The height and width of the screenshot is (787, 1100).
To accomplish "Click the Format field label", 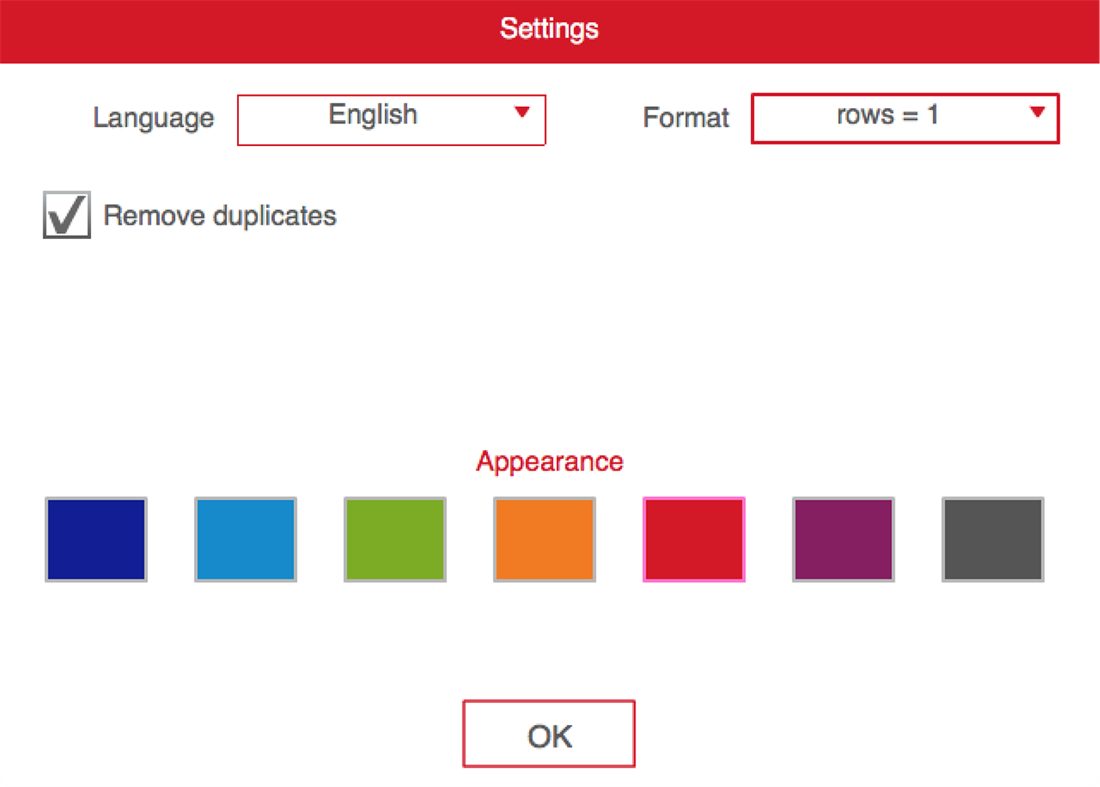I will point(686,118).
